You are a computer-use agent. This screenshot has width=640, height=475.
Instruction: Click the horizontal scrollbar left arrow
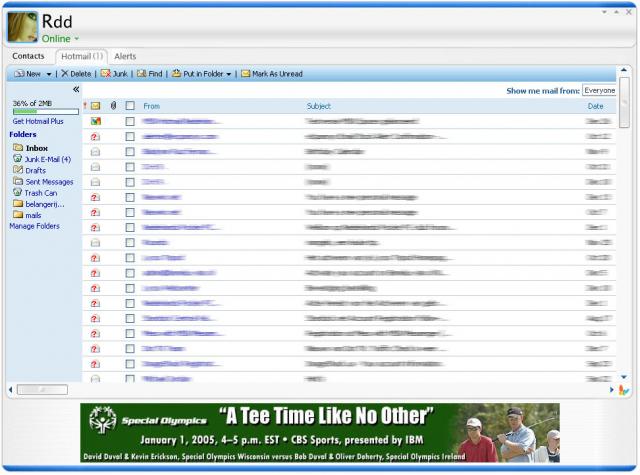tap(11, 390)
